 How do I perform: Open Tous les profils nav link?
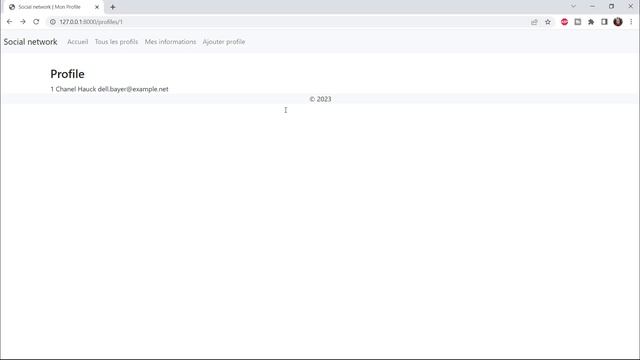coord(116,42)
